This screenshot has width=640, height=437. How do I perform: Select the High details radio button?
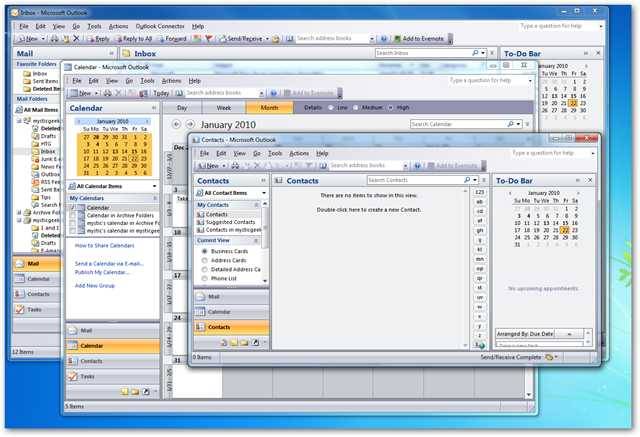(x=391, y=108)
